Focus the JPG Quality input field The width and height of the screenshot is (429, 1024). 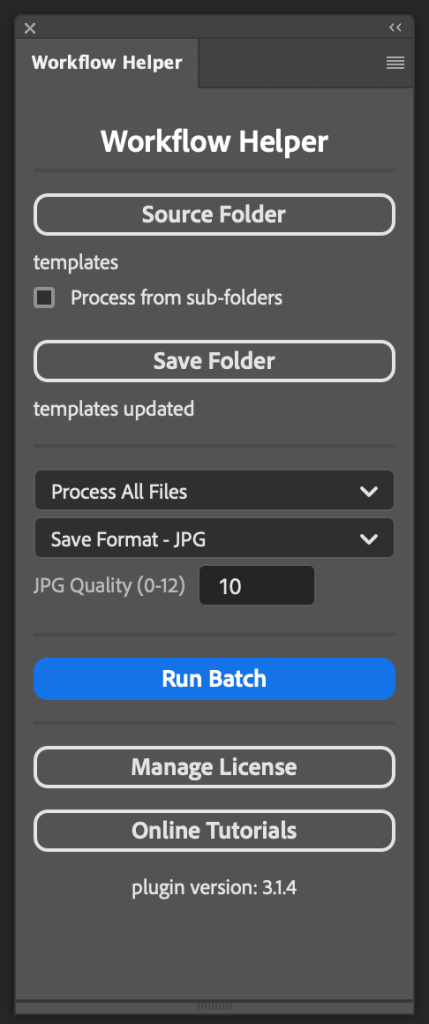257,586
